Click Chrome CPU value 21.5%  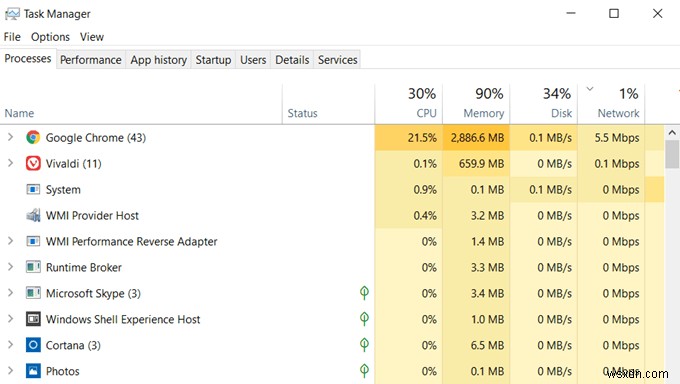[x=422, y=138]
